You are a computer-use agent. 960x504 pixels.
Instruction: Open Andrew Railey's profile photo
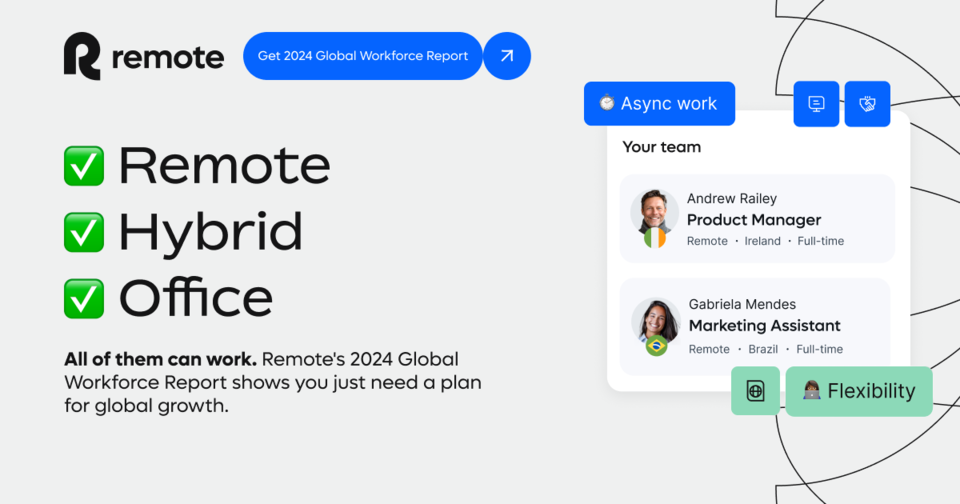655,212
